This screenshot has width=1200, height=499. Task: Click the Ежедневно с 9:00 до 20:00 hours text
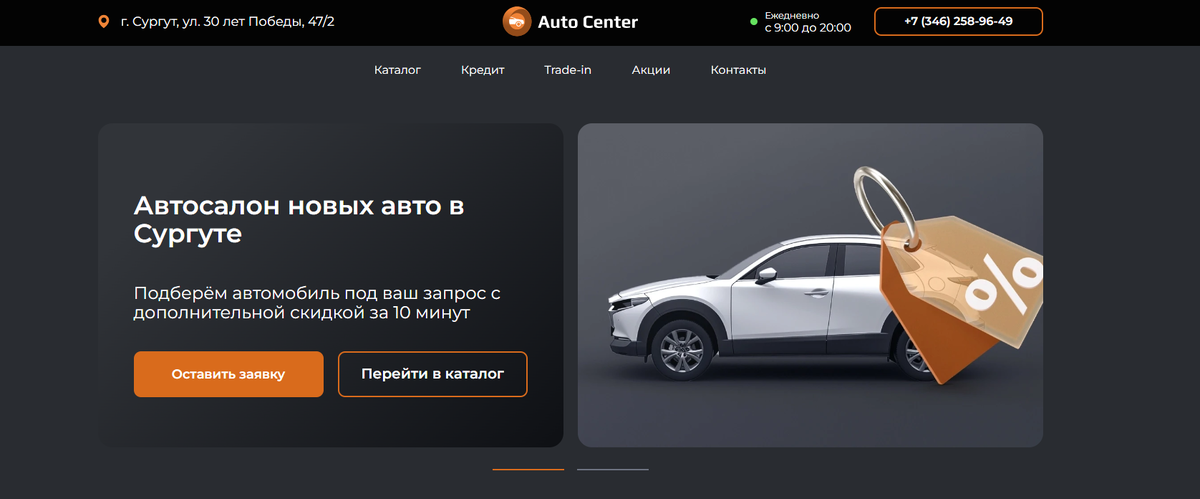(808, 22)
